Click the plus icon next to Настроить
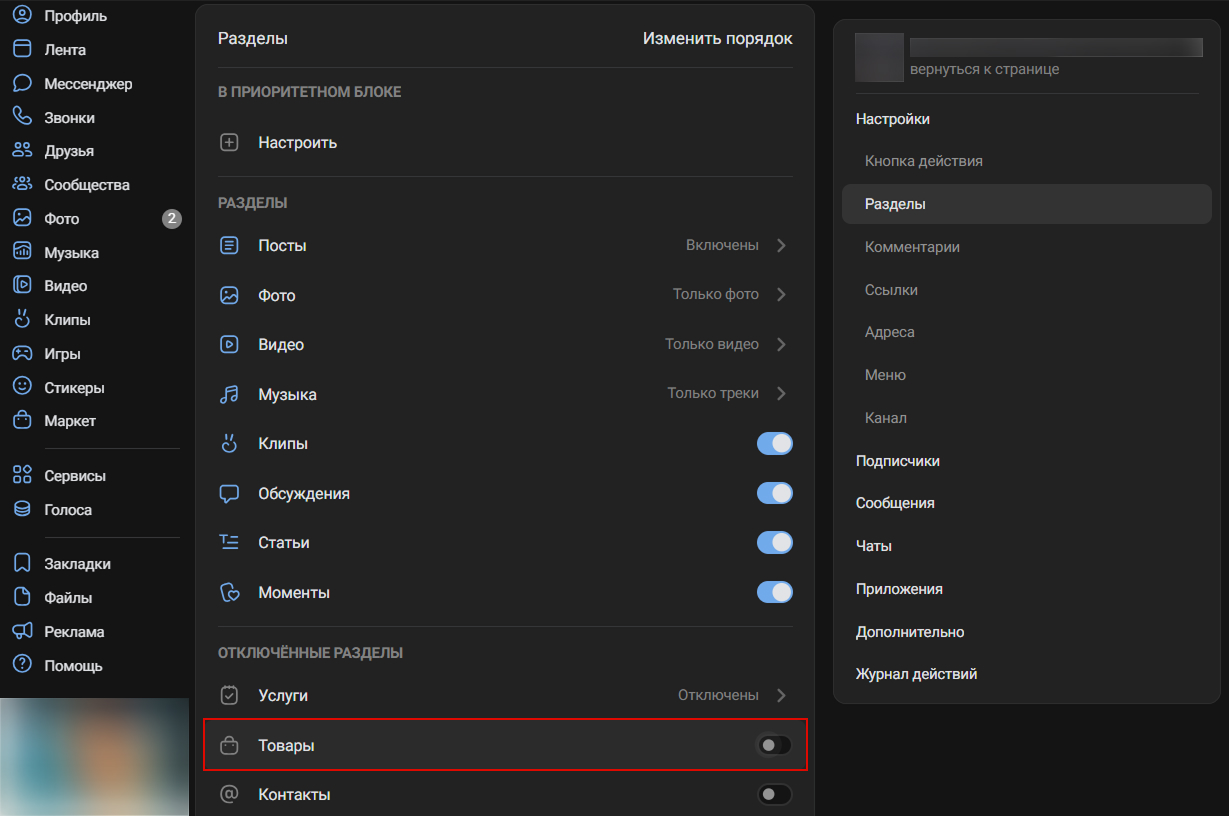 [x=229, y=143]
